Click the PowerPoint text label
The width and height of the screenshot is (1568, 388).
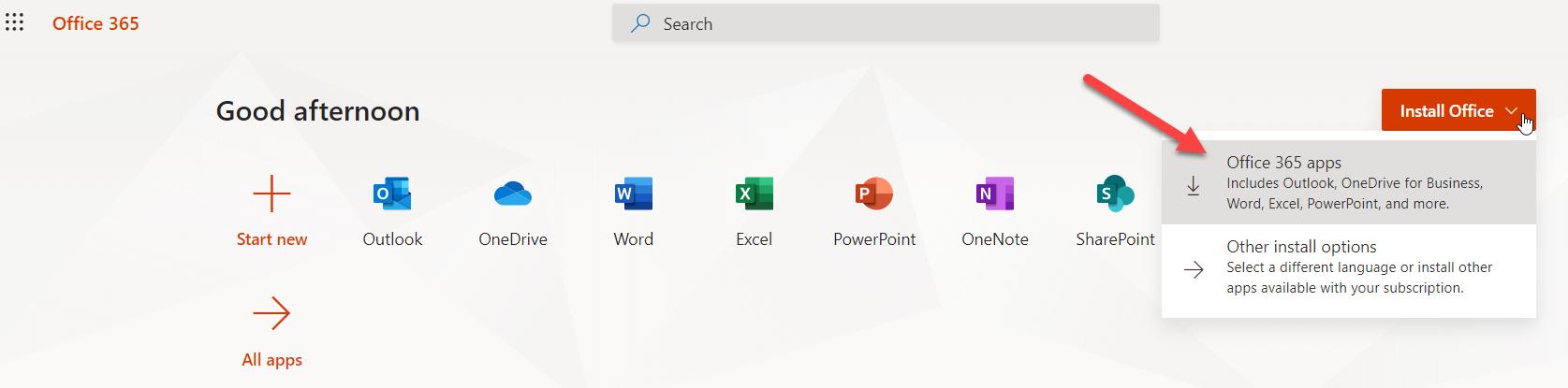pyautogui.click(x=874, y=239)
